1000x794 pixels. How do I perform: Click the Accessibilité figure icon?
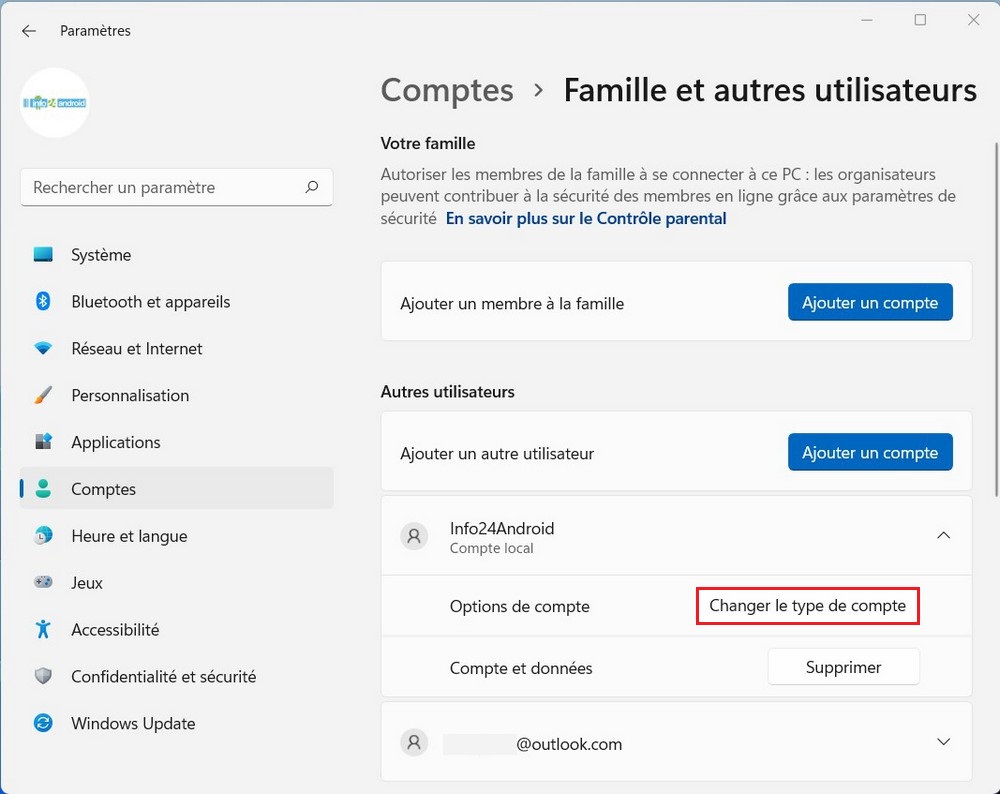coord(43,629)
